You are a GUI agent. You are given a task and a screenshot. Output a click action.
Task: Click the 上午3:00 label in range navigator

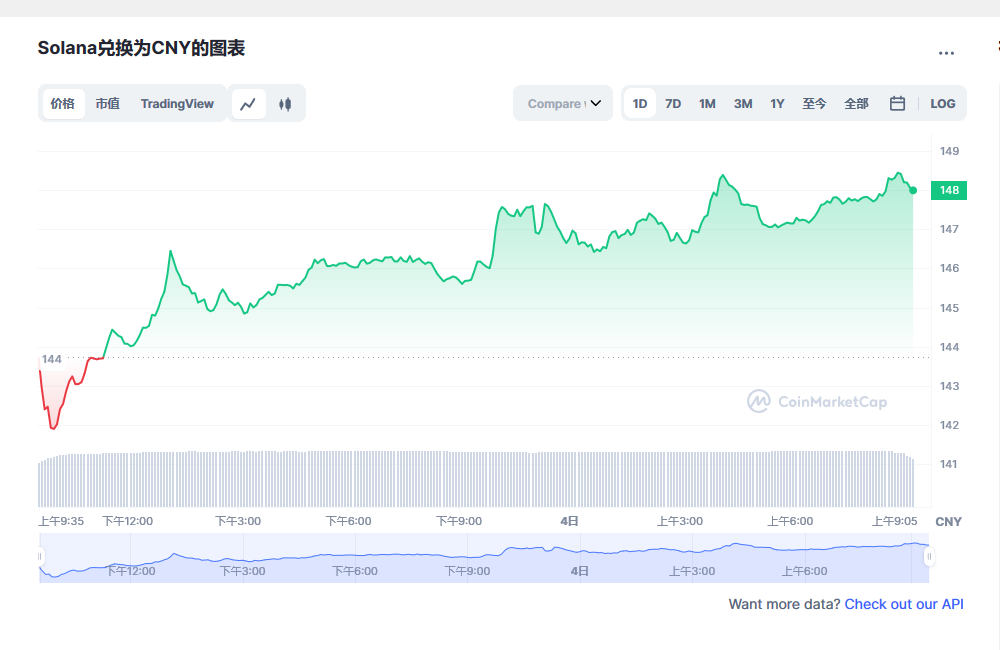tap(692, 571)
